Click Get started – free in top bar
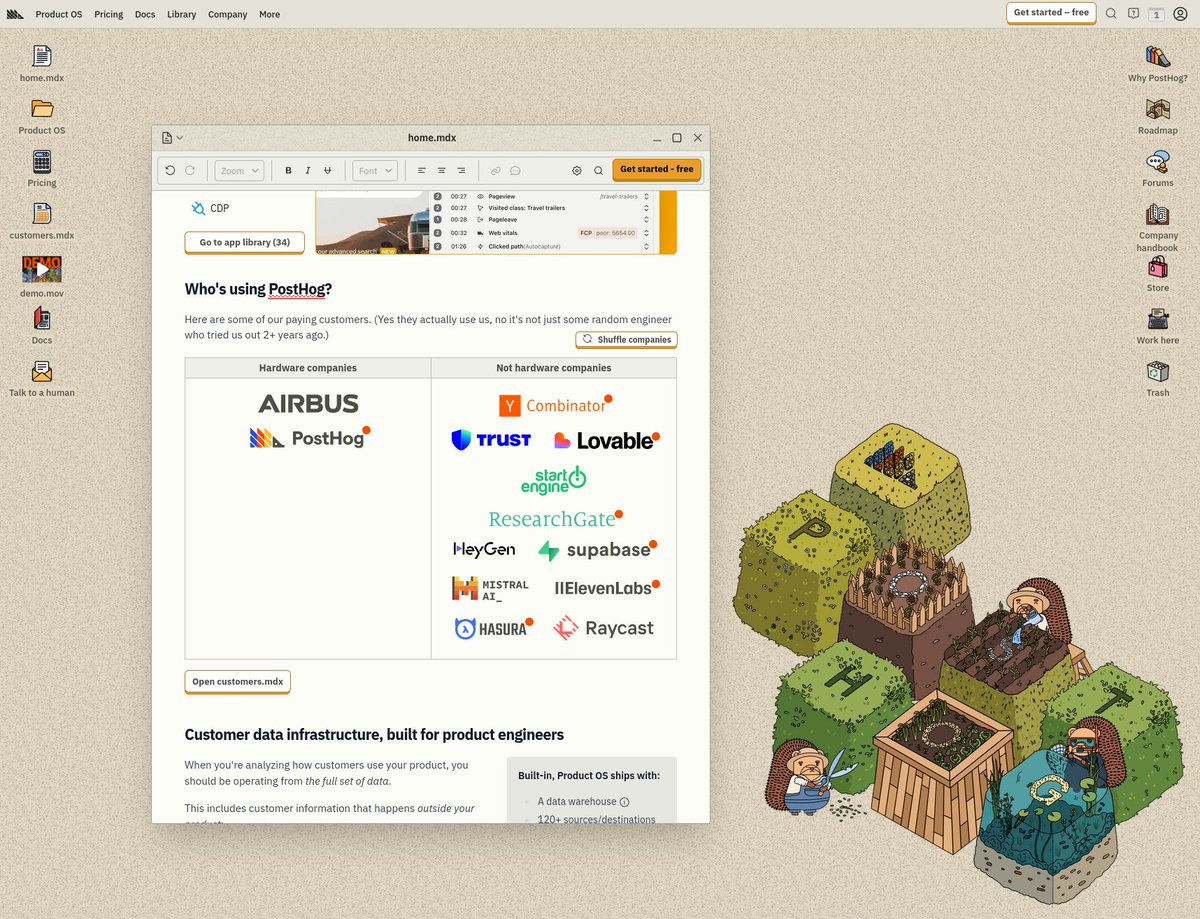The width and height of the screenshot is (1200, 919). pyautogui.click(x=1051, y=13)
